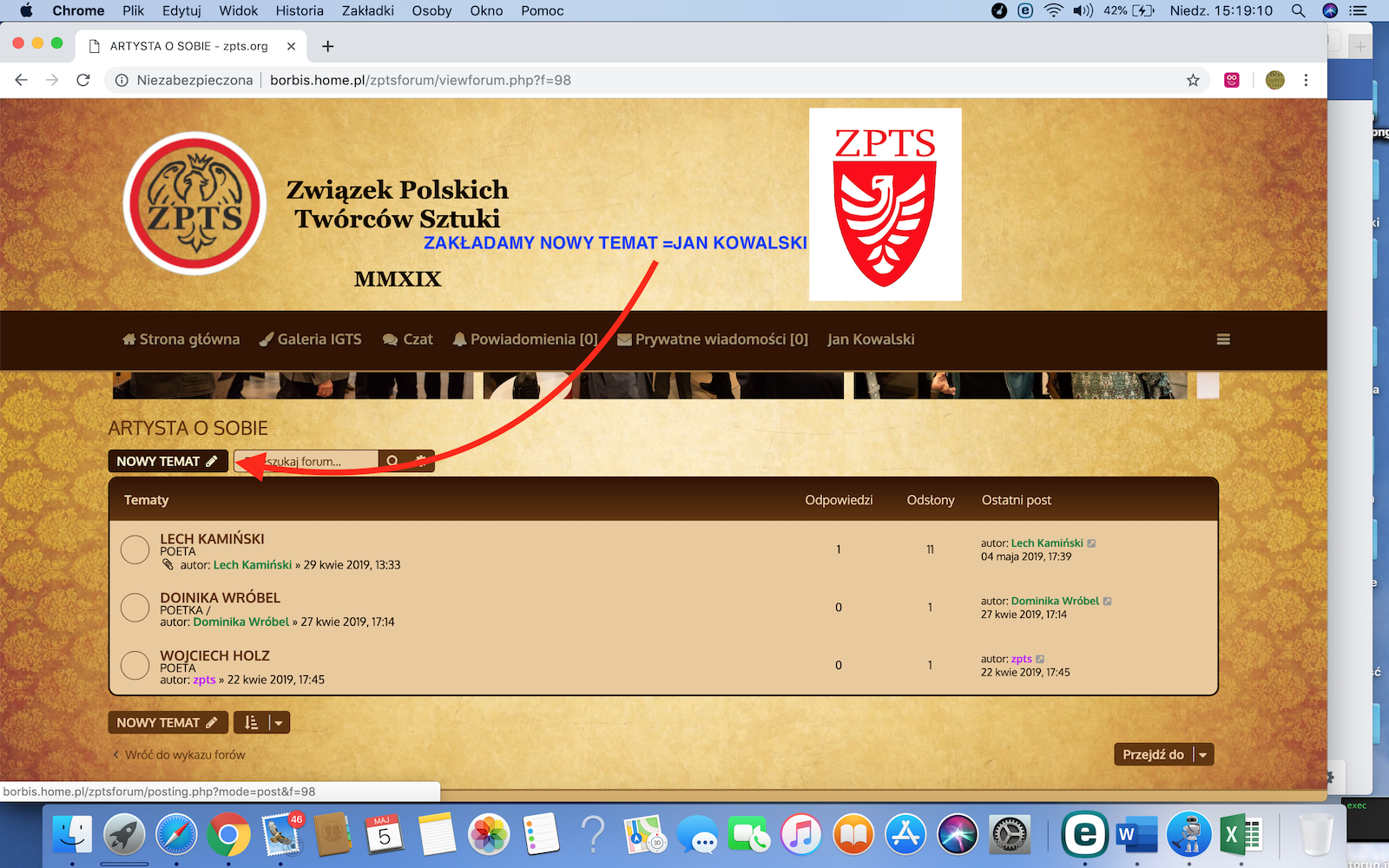Open the hamburger menu in navigation bar

tap(1223, 339)
